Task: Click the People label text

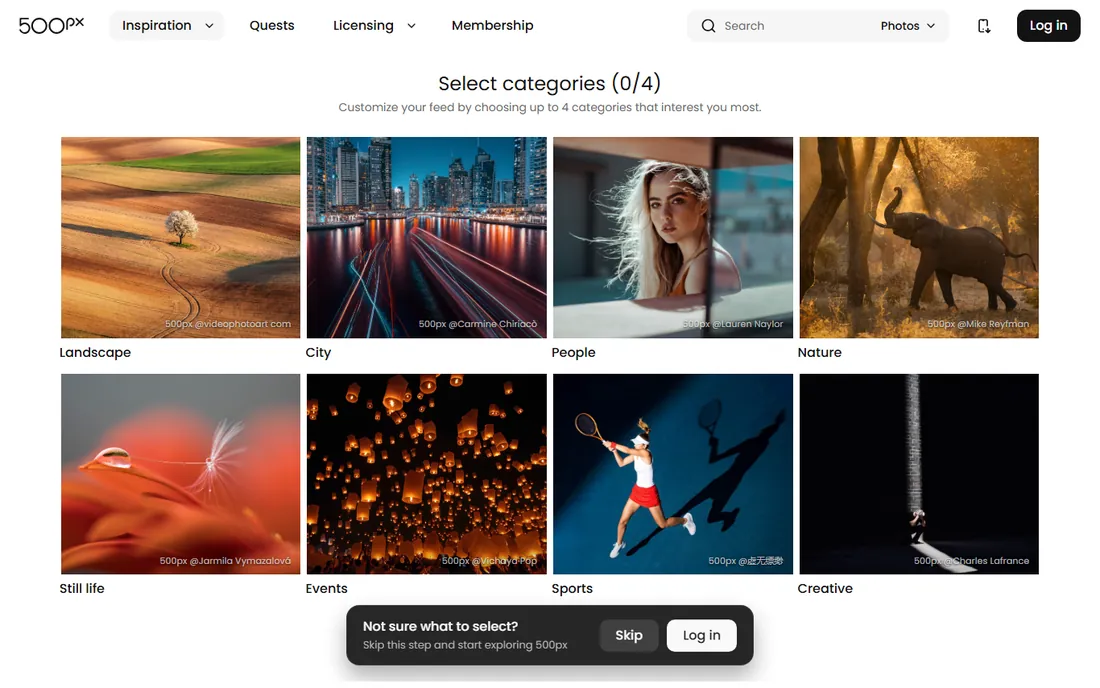Action: pyautogui.click(x=573, y=352)
